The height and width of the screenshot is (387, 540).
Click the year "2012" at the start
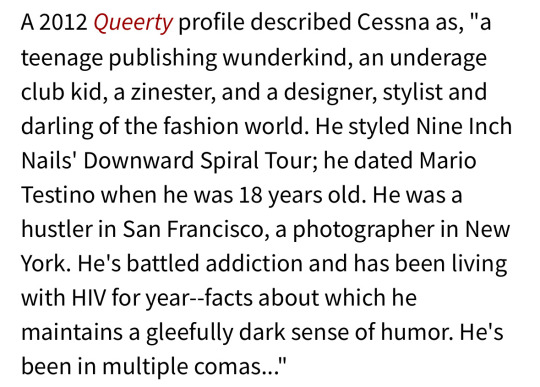[x=63, y=22]
